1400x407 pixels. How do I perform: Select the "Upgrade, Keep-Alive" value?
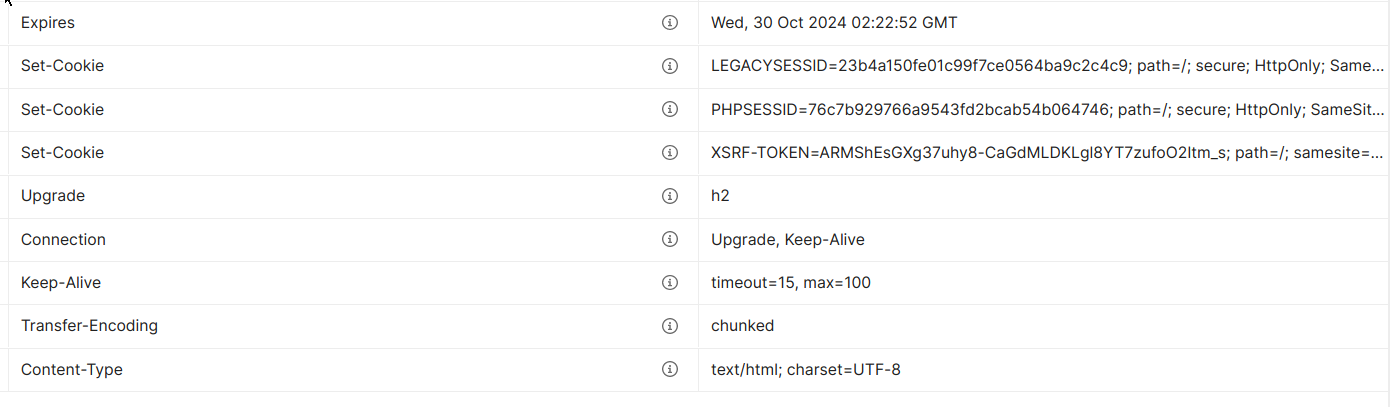tap(787, 239)
